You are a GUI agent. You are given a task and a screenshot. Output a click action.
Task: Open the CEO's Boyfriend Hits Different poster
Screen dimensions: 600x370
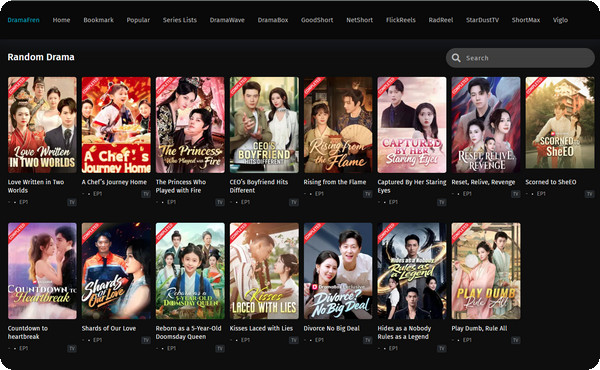(x=264, y=125)
